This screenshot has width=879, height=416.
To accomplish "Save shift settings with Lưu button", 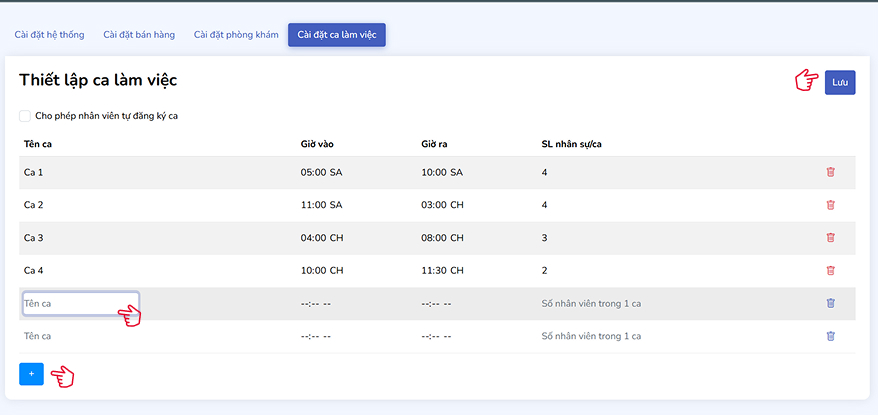I will click(x=839, y=83).
